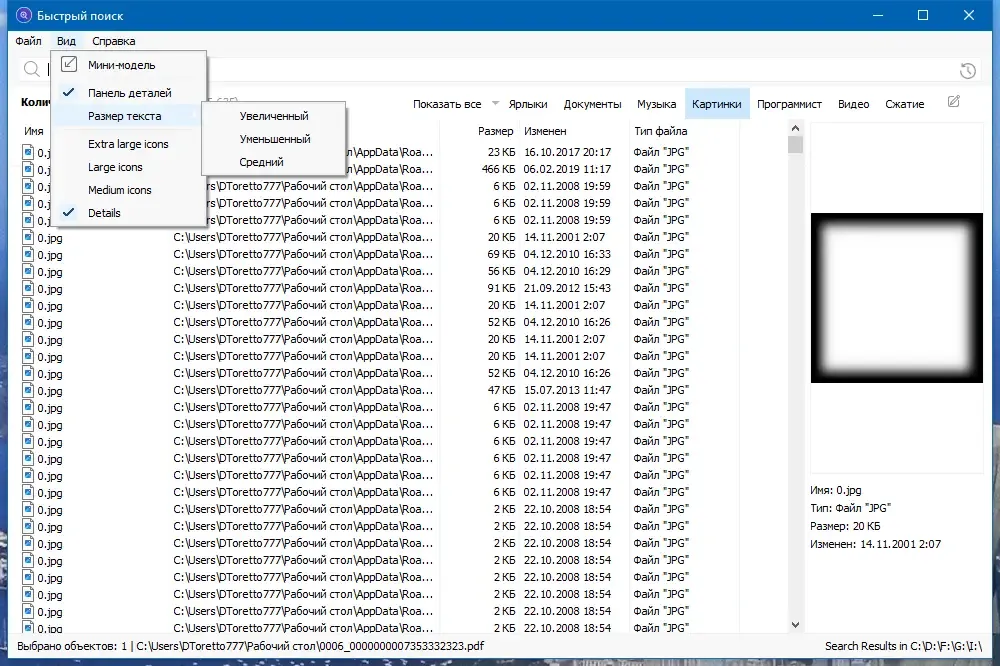The image size is (1000, 666).
Task: Click file icon of the 69 КБ row
Action: (28, 254)
